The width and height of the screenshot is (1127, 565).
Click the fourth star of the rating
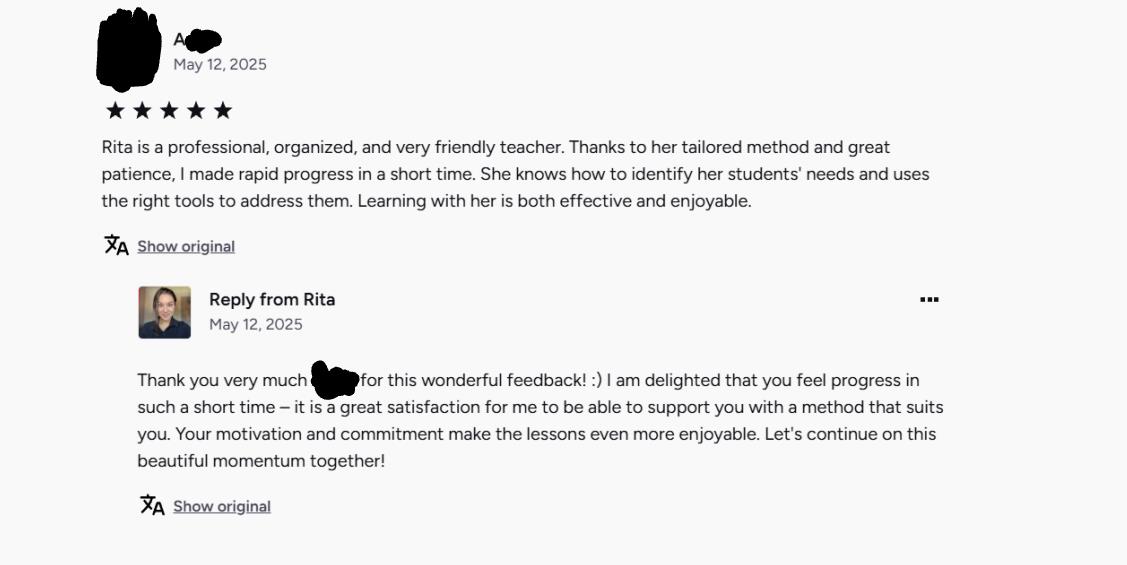pyautogui.click(x=196, y=110)
